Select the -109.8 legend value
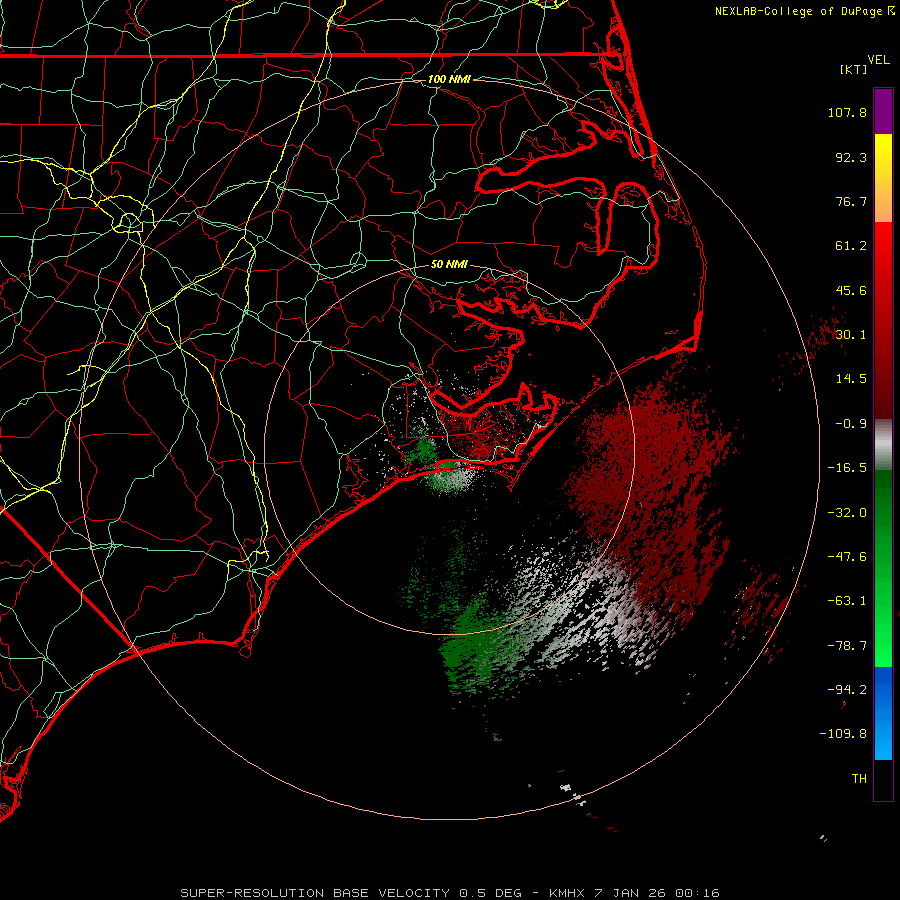Screen dimensions: 900x900 click(x=843, y=734)
